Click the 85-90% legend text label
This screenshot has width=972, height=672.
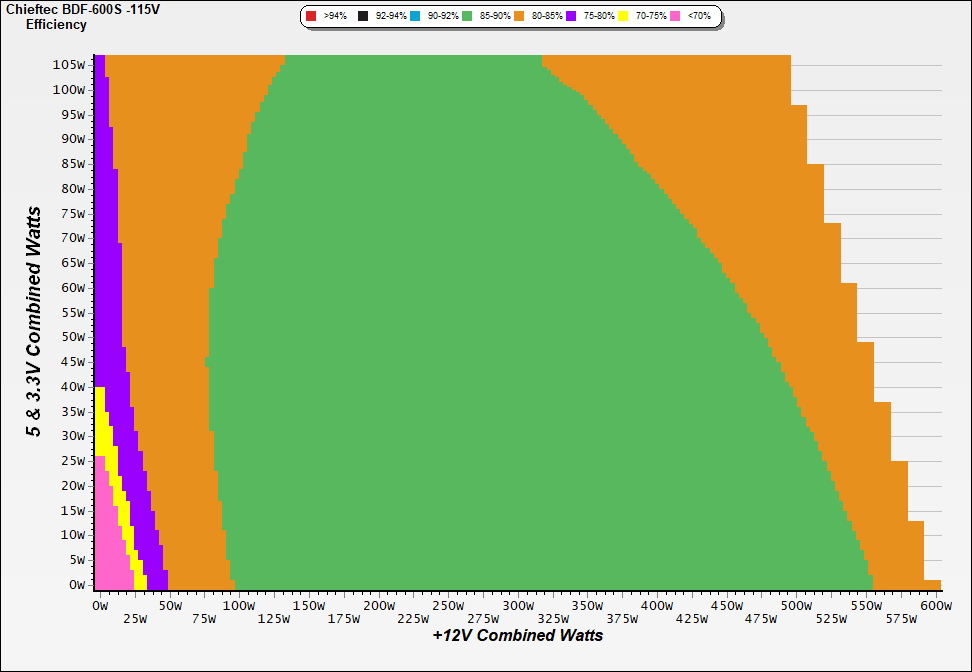pos(493,17)
